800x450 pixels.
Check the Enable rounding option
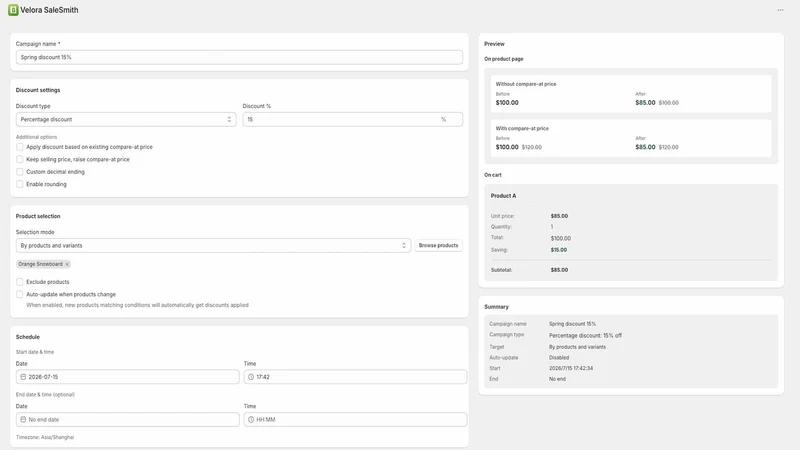click(x=19, y=184)
